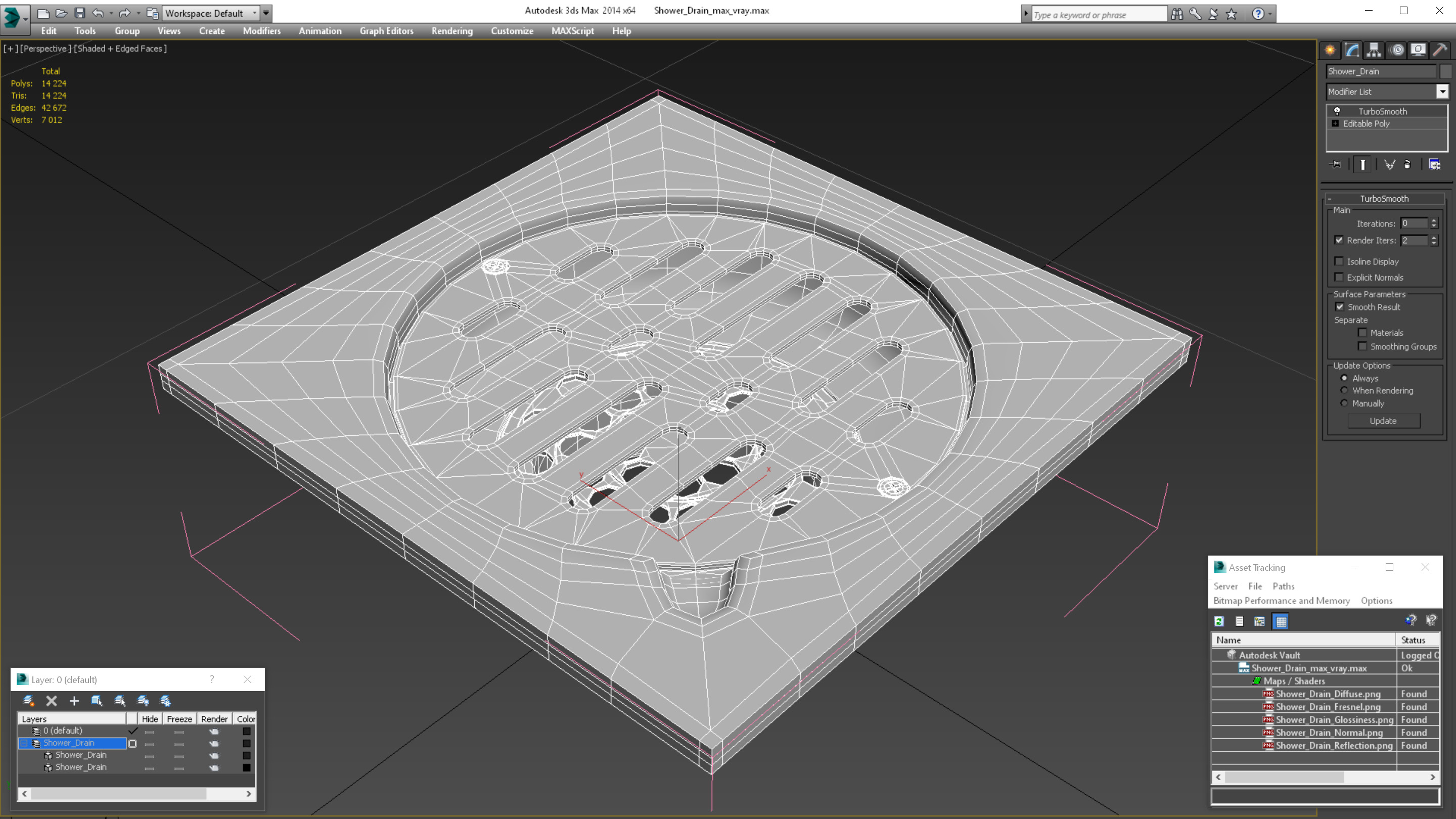Click color swatch for 0 (default) layer
Viewport: 1456px width, 819px height.
(x=246, y=731)
